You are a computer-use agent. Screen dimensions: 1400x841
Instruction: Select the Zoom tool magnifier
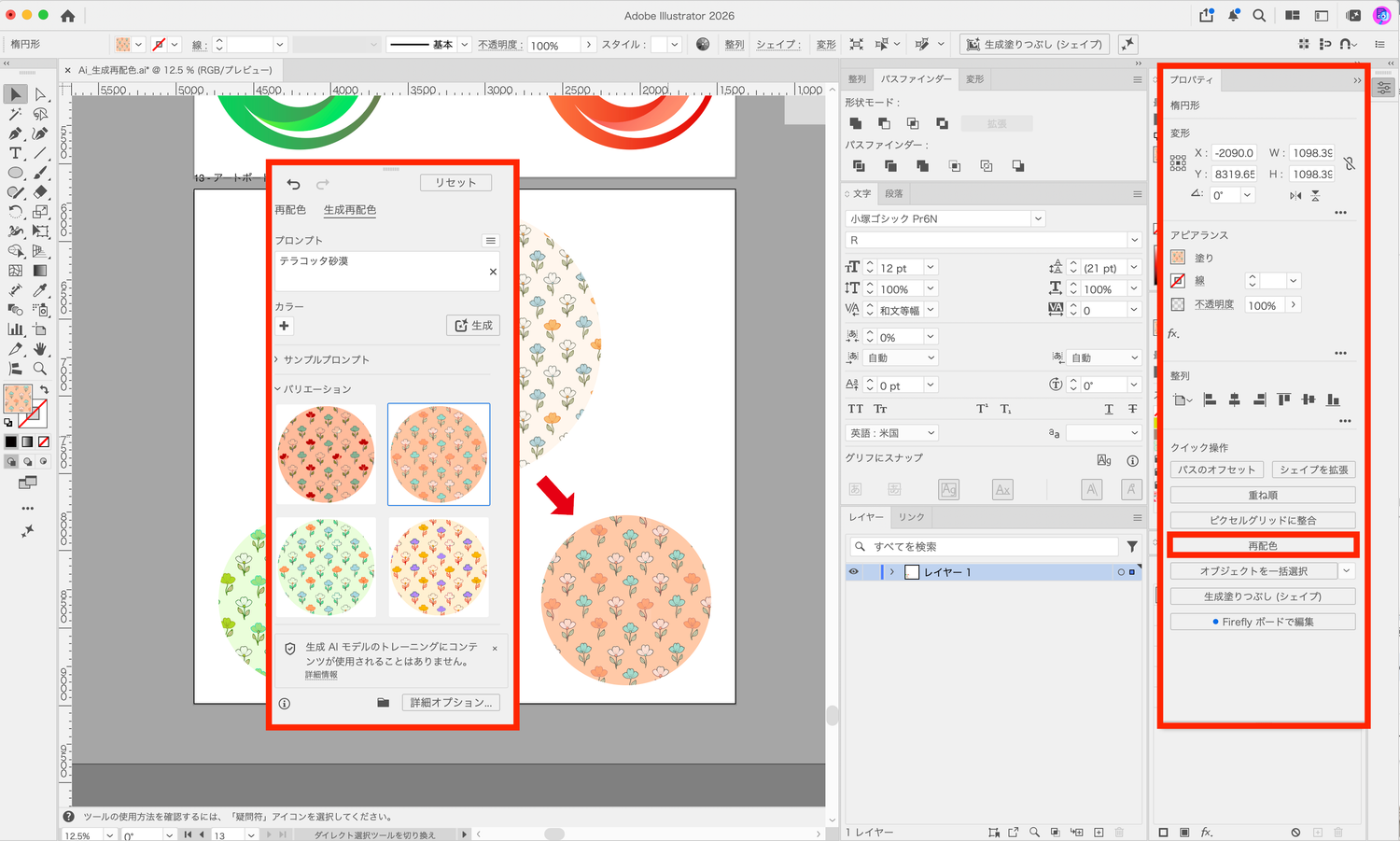click(40, 369)
